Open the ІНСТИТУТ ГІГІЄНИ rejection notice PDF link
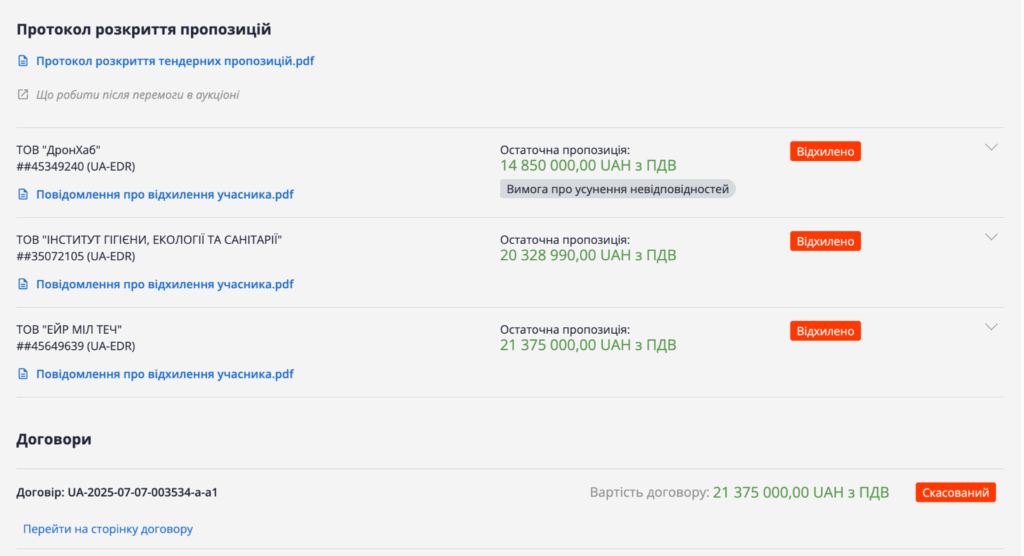 coord(165,284)
